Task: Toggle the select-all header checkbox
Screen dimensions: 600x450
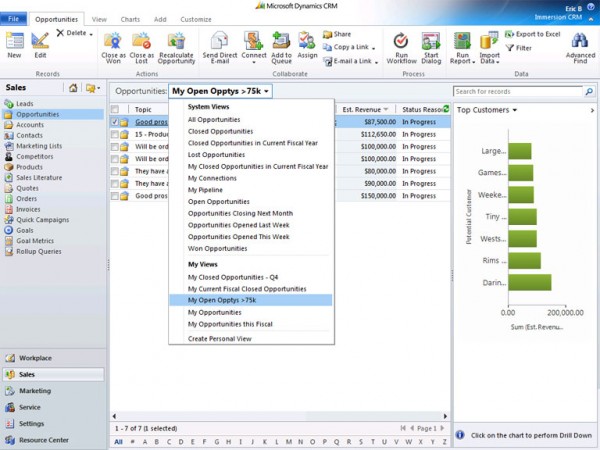Action: point(115,109)
